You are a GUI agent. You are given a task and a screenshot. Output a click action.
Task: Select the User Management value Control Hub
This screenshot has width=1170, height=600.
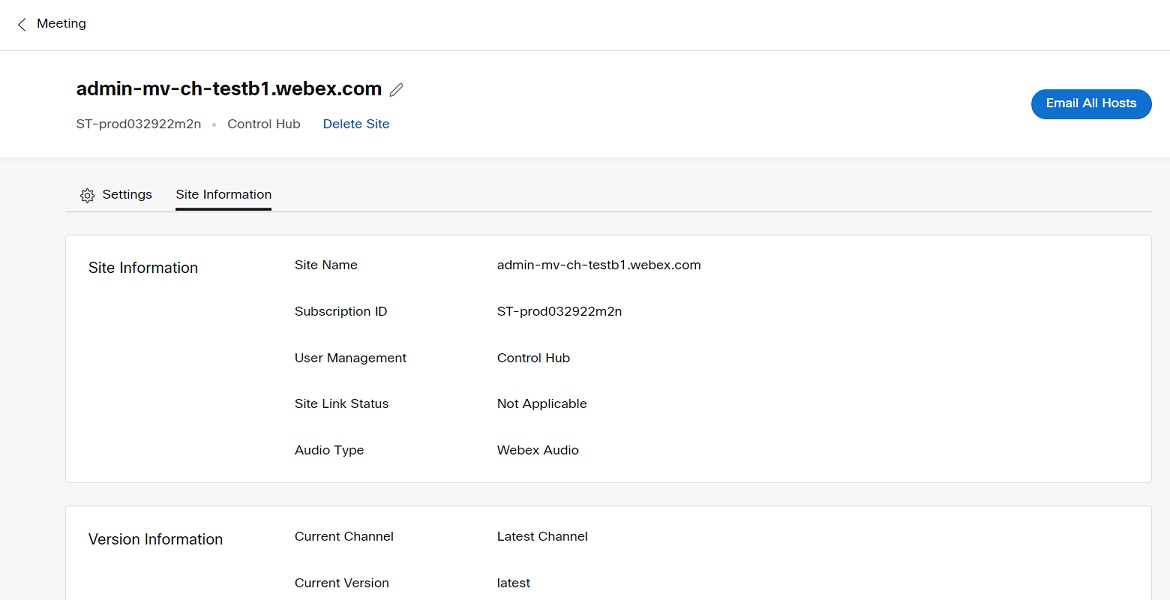pos(534,358)
